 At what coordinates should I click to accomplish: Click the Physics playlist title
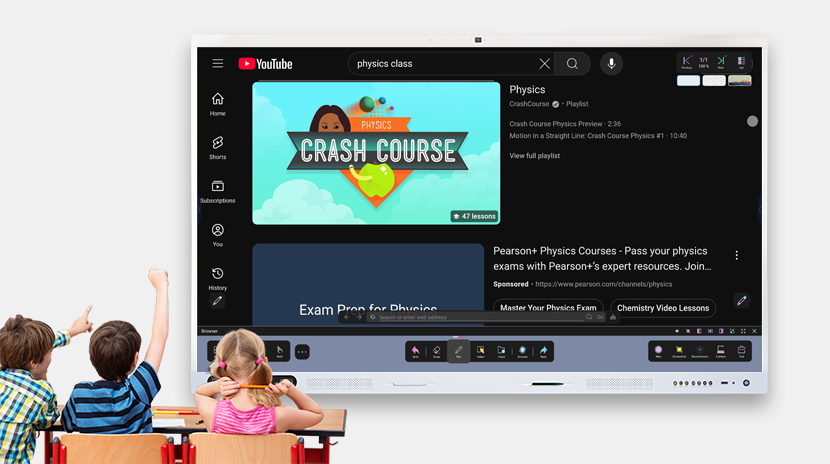[x=527, y=89]
